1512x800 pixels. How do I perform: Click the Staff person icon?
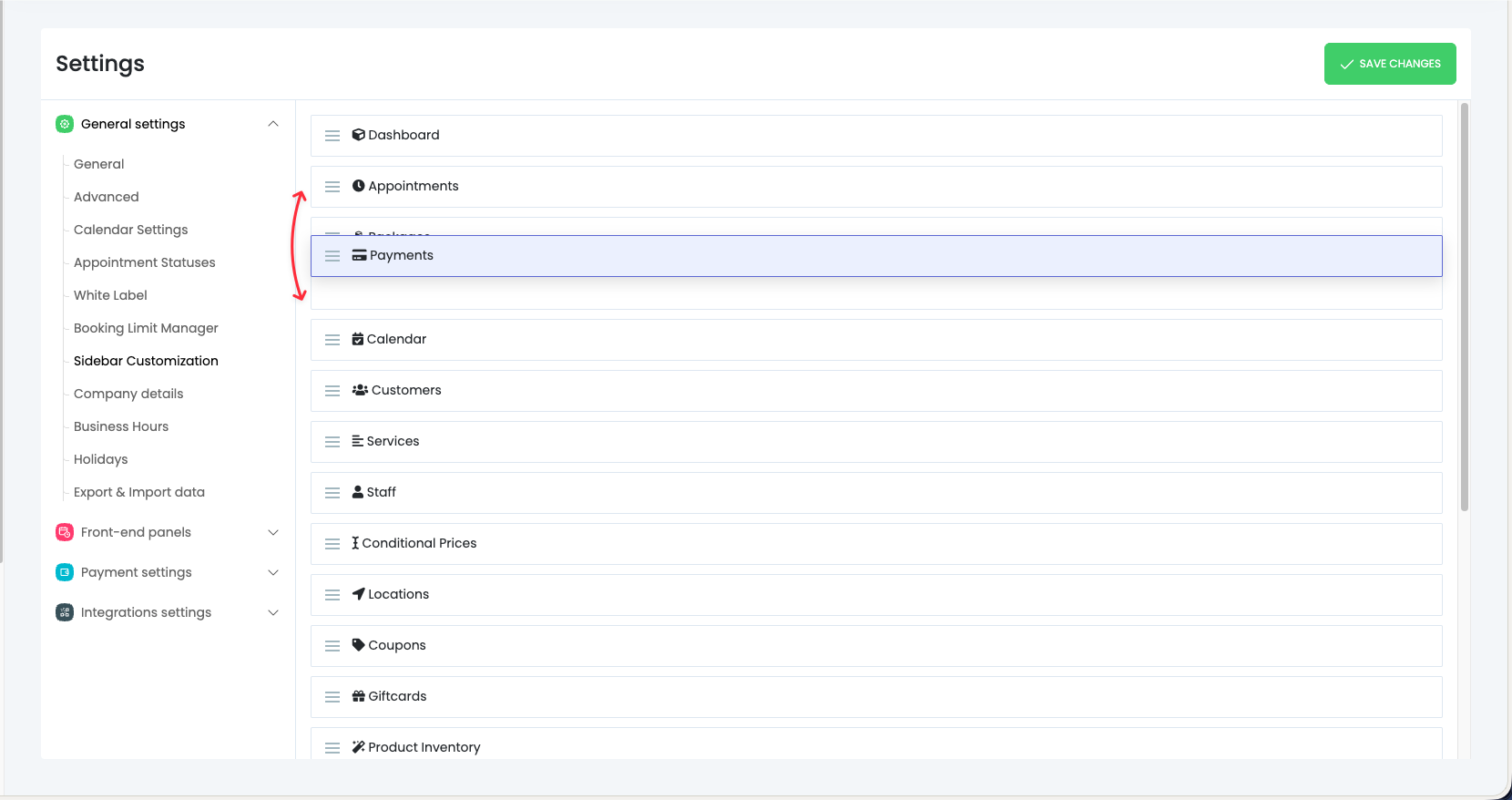point(358,492)
